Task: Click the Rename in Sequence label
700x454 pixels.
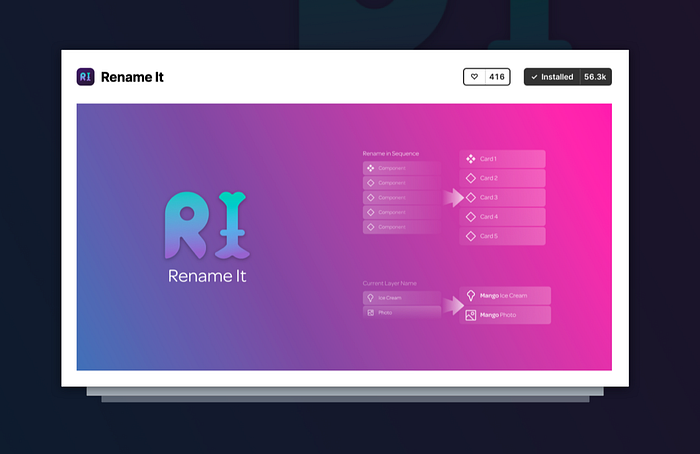Action: click(x=391, y=154)
